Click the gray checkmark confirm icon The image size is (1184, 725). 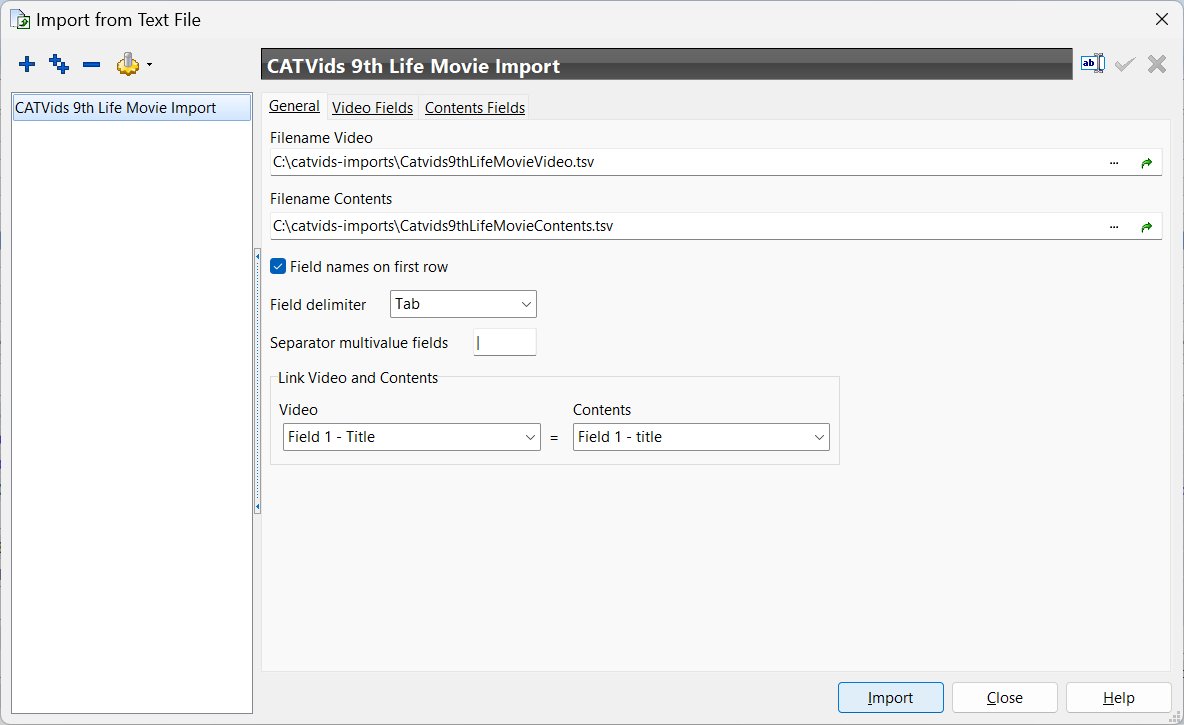click(x=1125, y=64)
